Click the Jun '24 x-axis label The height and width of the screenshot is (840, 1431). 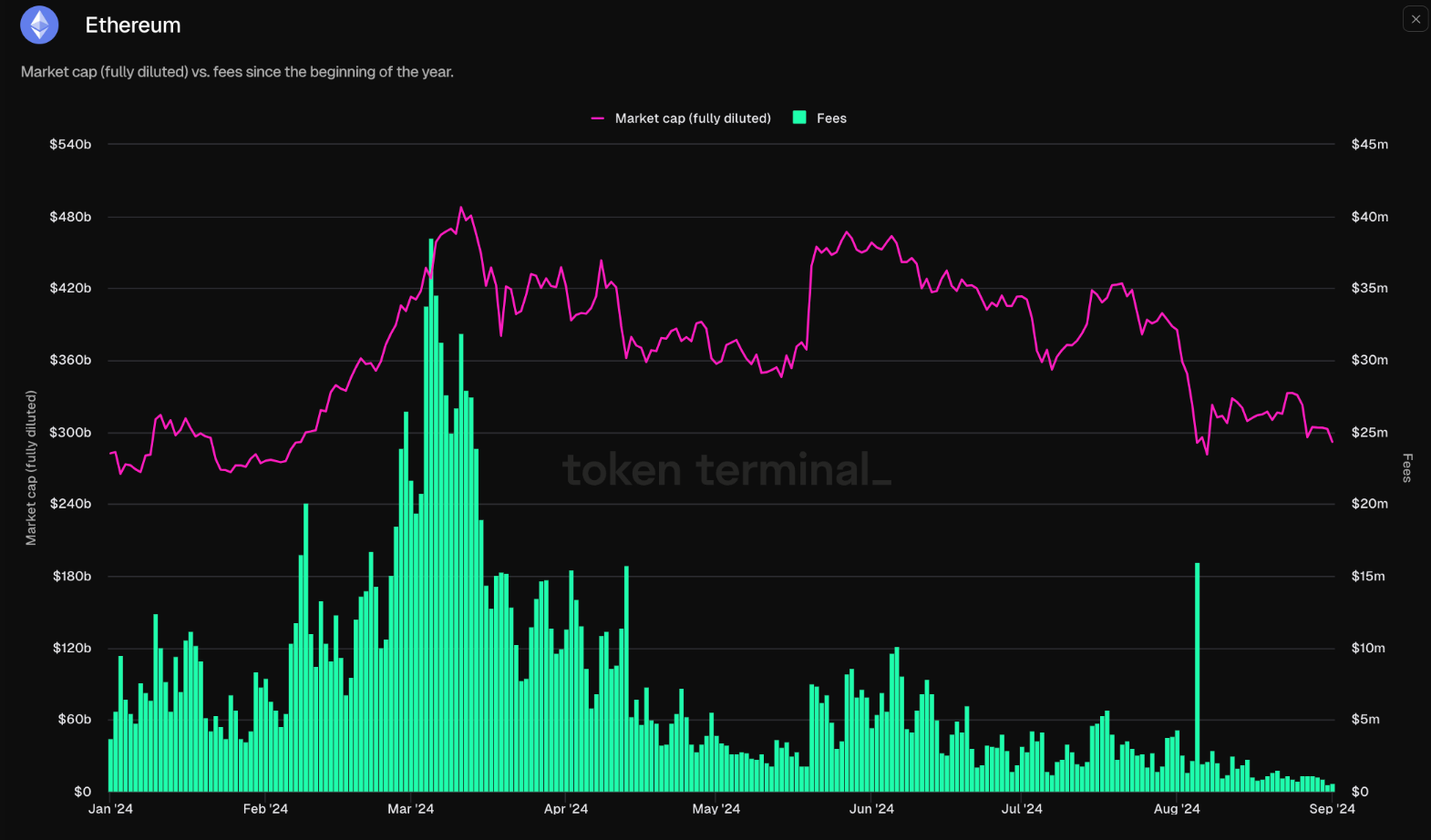(871, 809)
